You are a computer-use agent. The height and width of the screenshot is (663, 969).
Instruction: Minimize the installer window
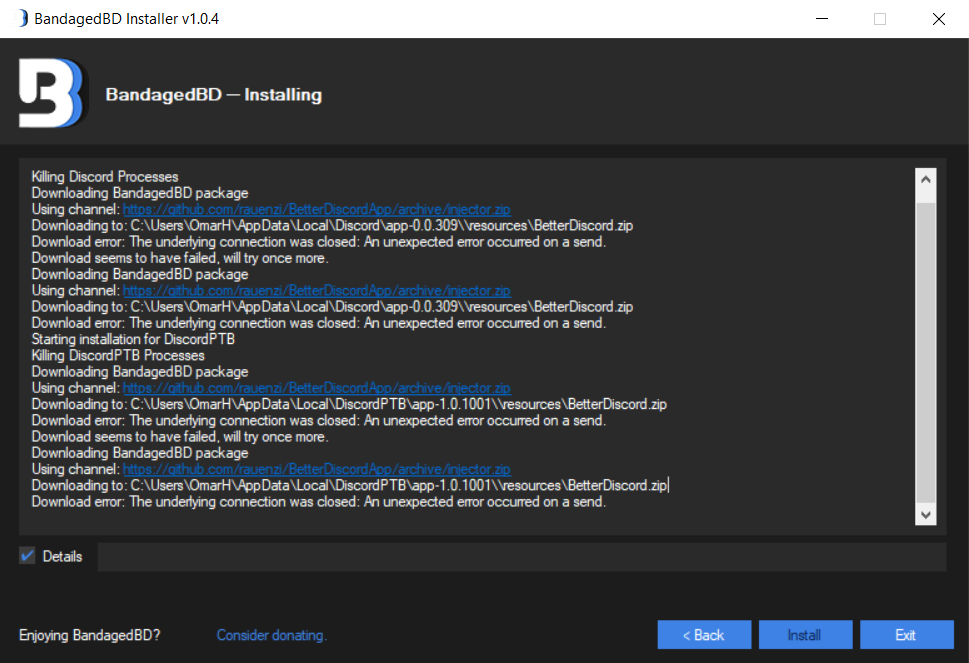pos(821,18)
